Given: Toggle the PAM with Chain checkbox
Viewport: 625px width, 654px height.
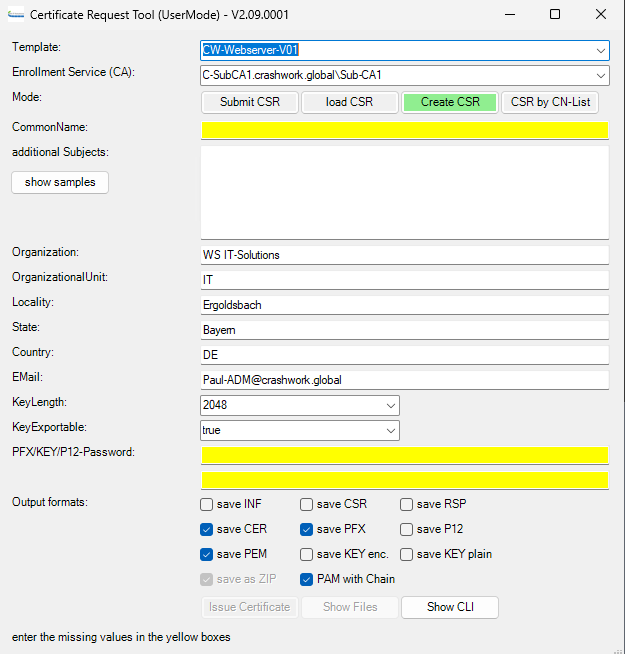Looking at the screenshot, I should point(306,580).
